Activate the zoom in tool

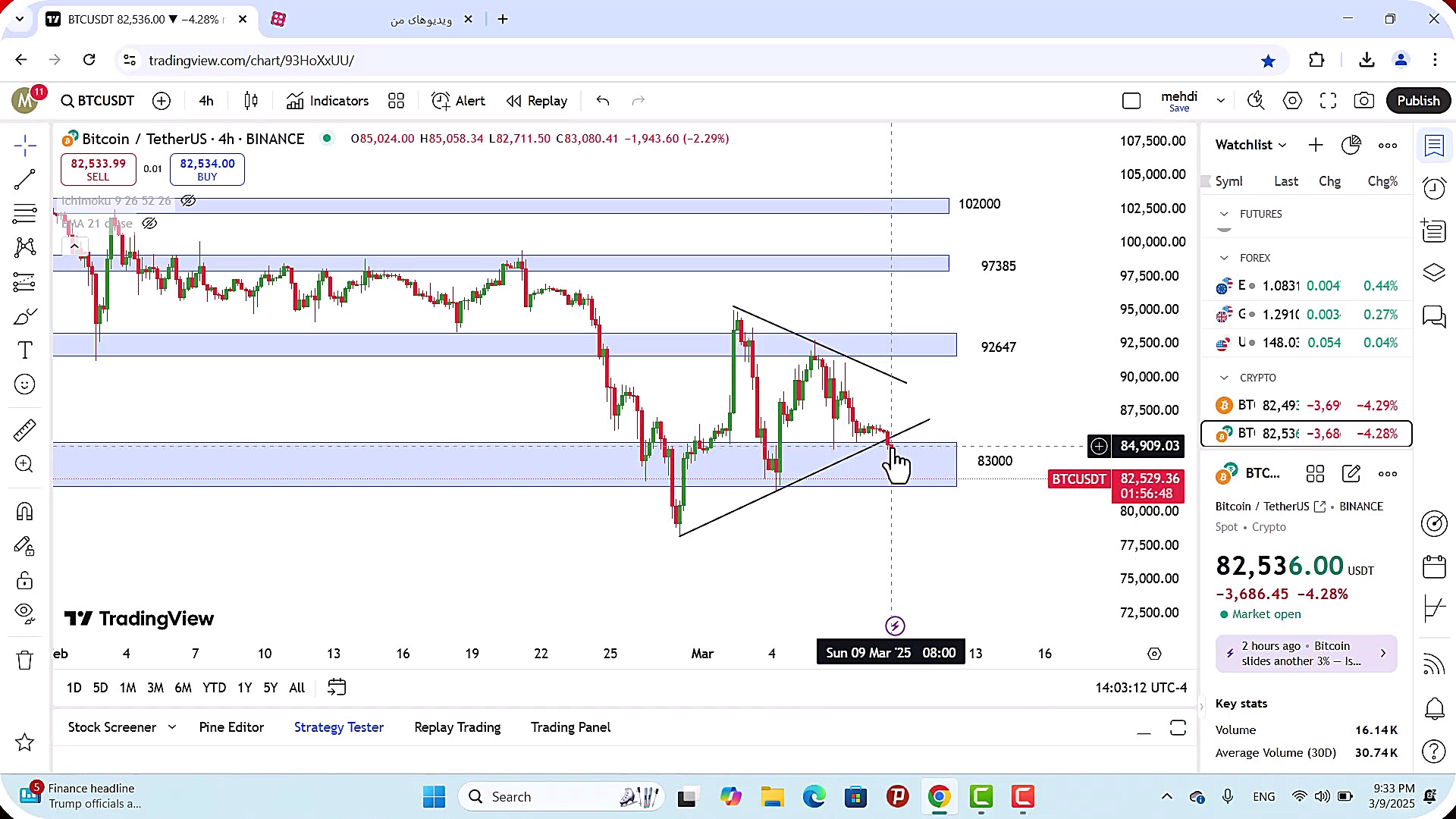coord(25,464)
